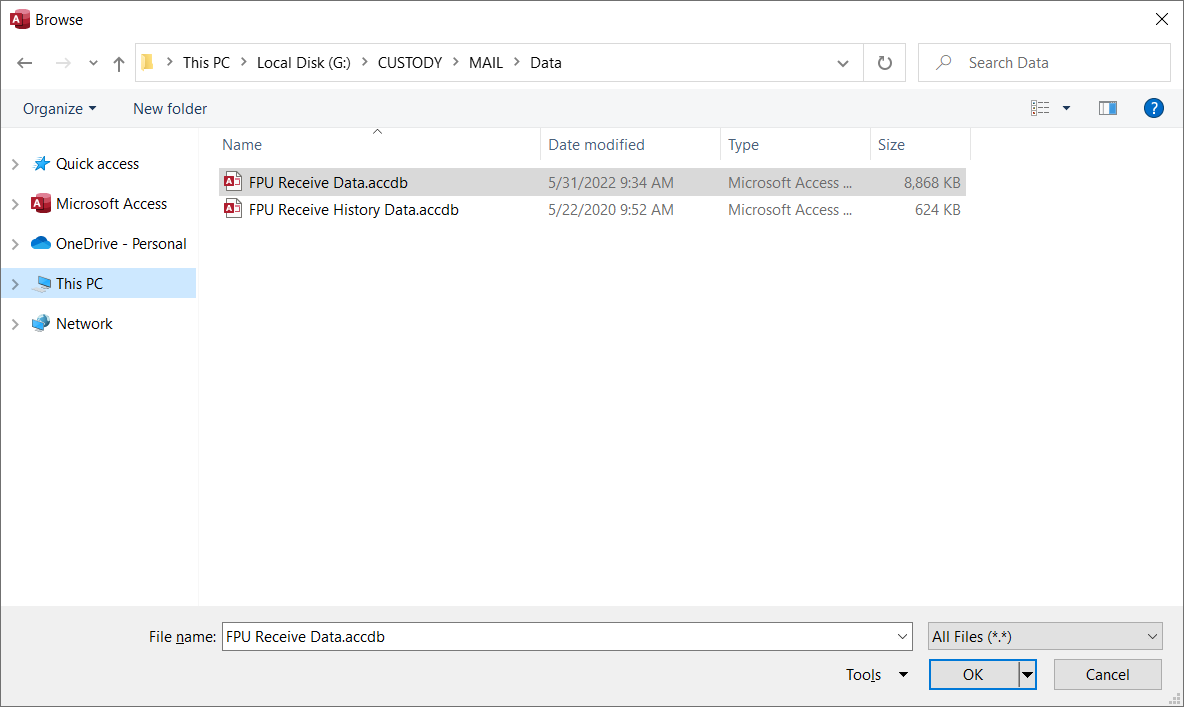Open the recent locations dropdown chevron
Viewport: 1184px width, 707px height.
click(x=93, y=63)
